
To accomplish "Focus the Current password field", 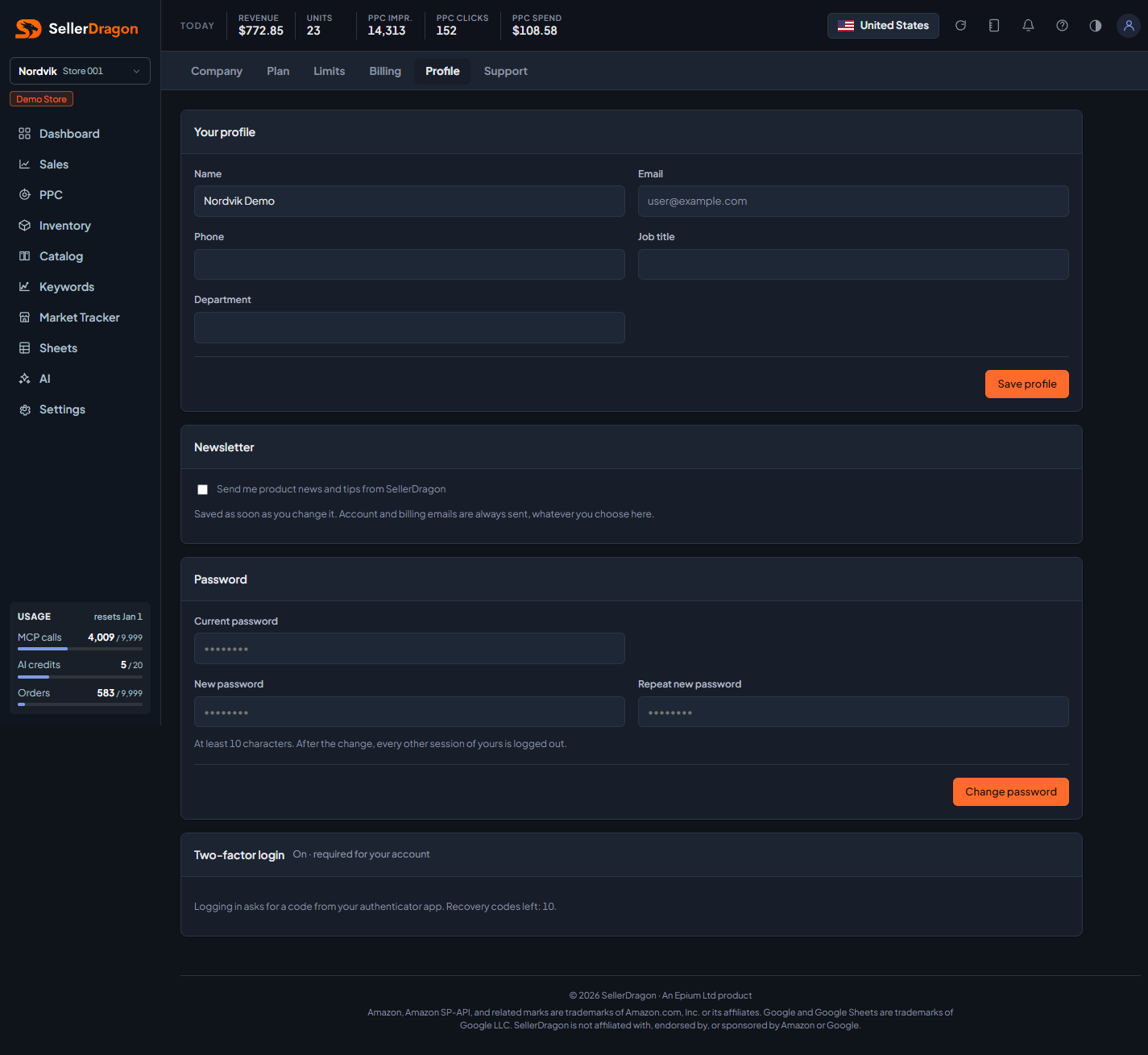I will click(x=409, y=649).
